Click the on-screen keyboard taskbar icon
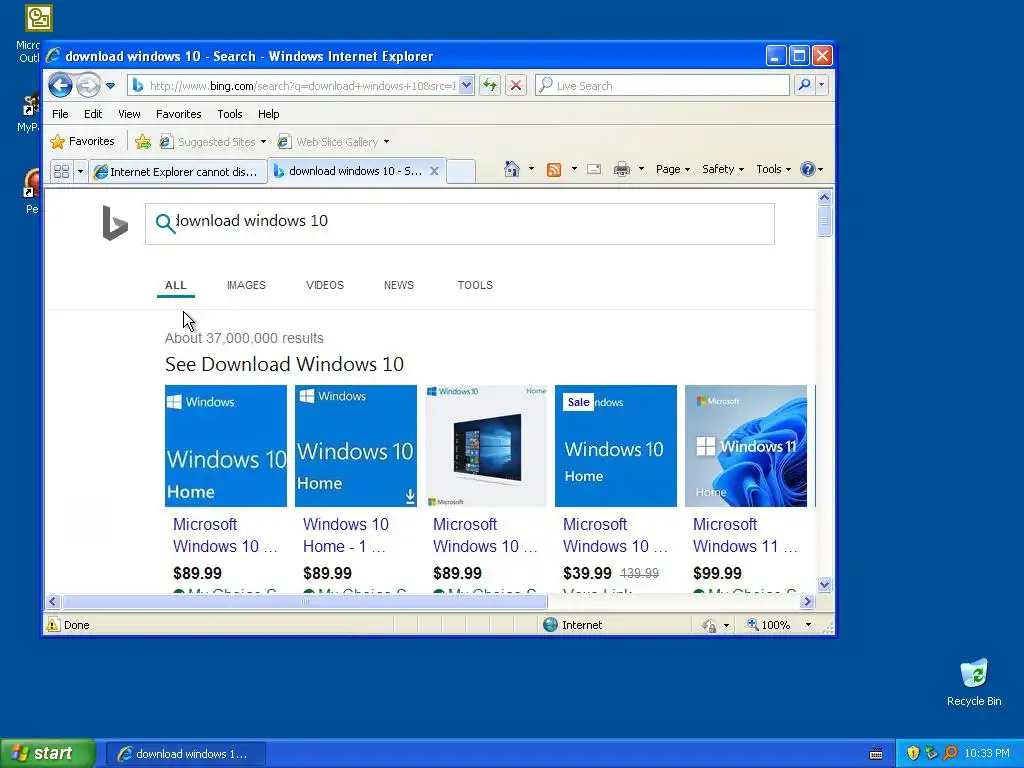The image size is (1024, 768). pyautogui.click(x=876, y=754)
